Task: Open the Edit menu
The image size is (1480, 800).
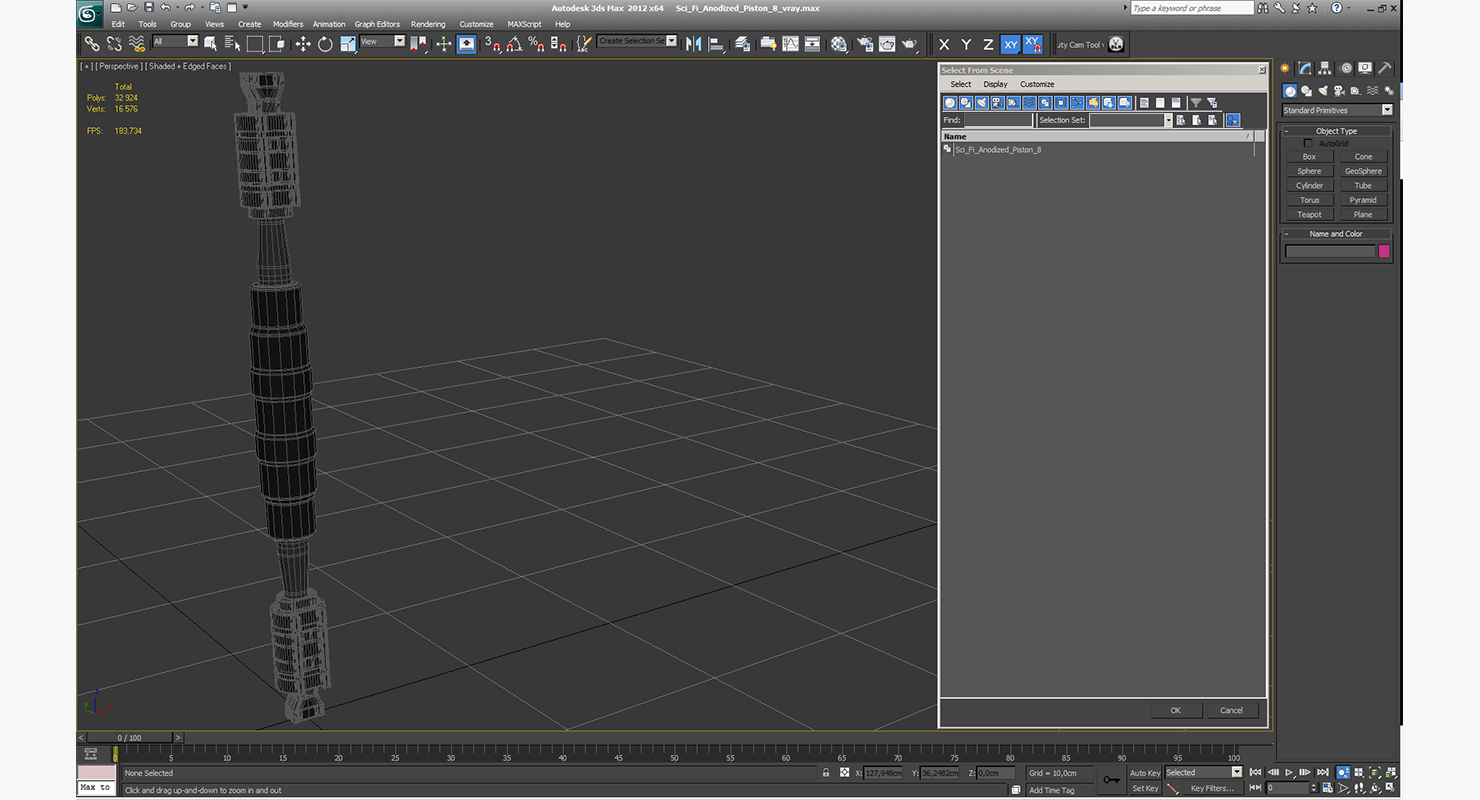Action: tap(118, 24)
